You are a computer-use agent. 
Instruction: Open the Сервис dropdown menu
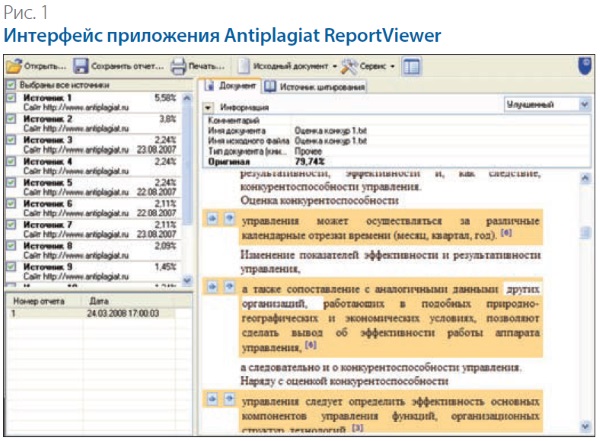[x=369, y=66]
